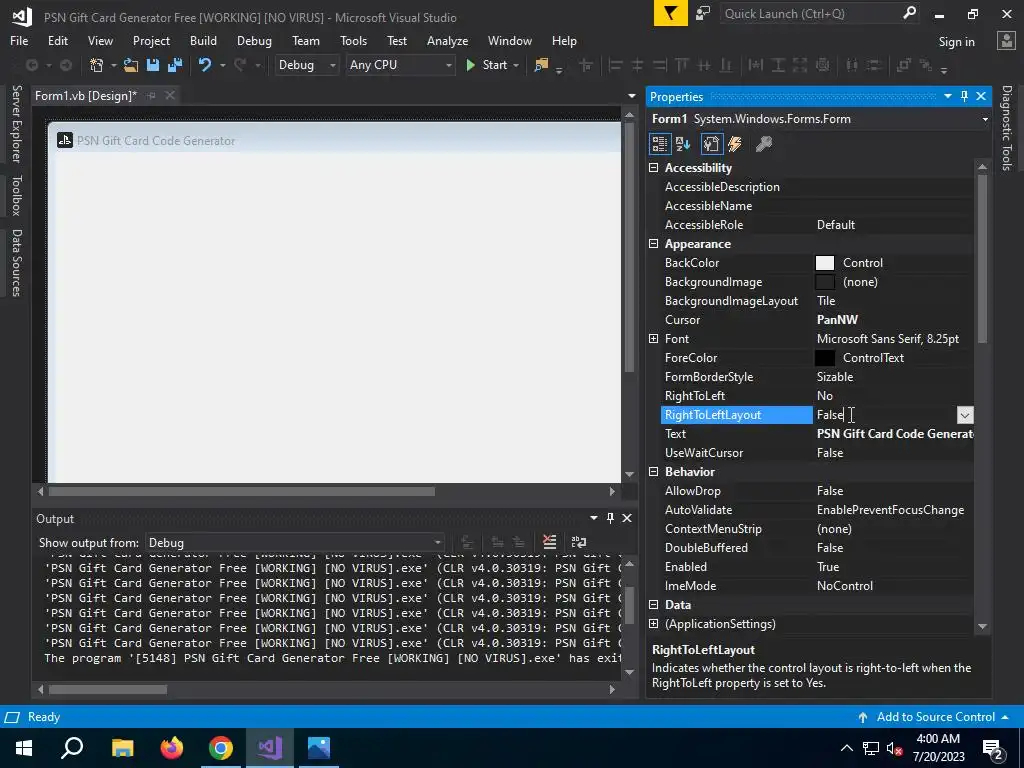Open the Project menu
1024x768 pixels.
(151, 40)
